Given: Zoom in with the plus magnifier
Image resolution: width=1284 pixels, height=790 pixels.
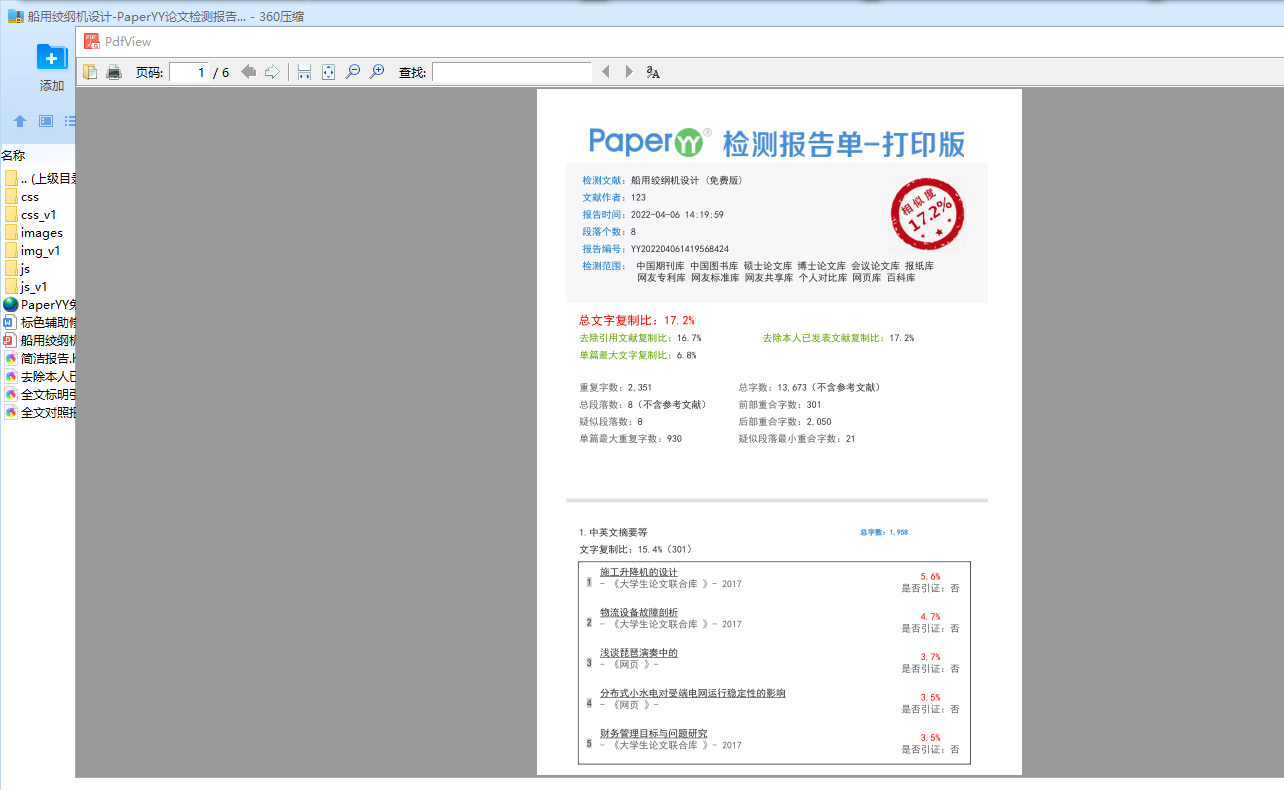Looking at the screenshot, I should (377, 72).
